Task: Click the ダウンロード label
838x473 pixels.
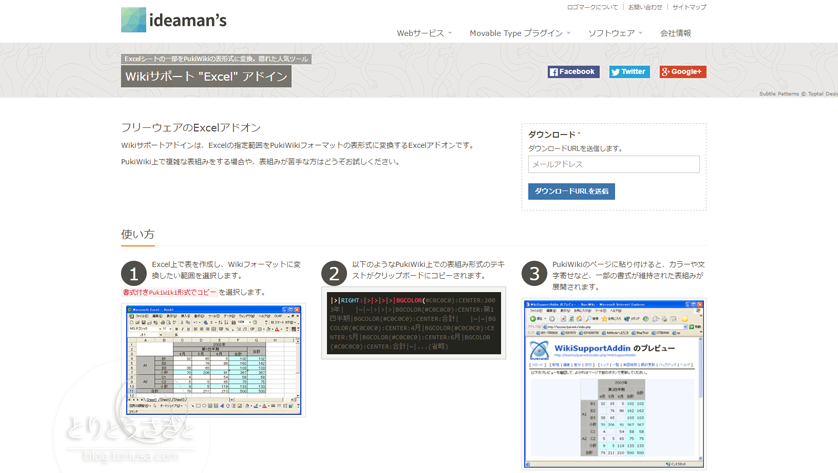Action: pyautogui.click(x=552, y=135)
